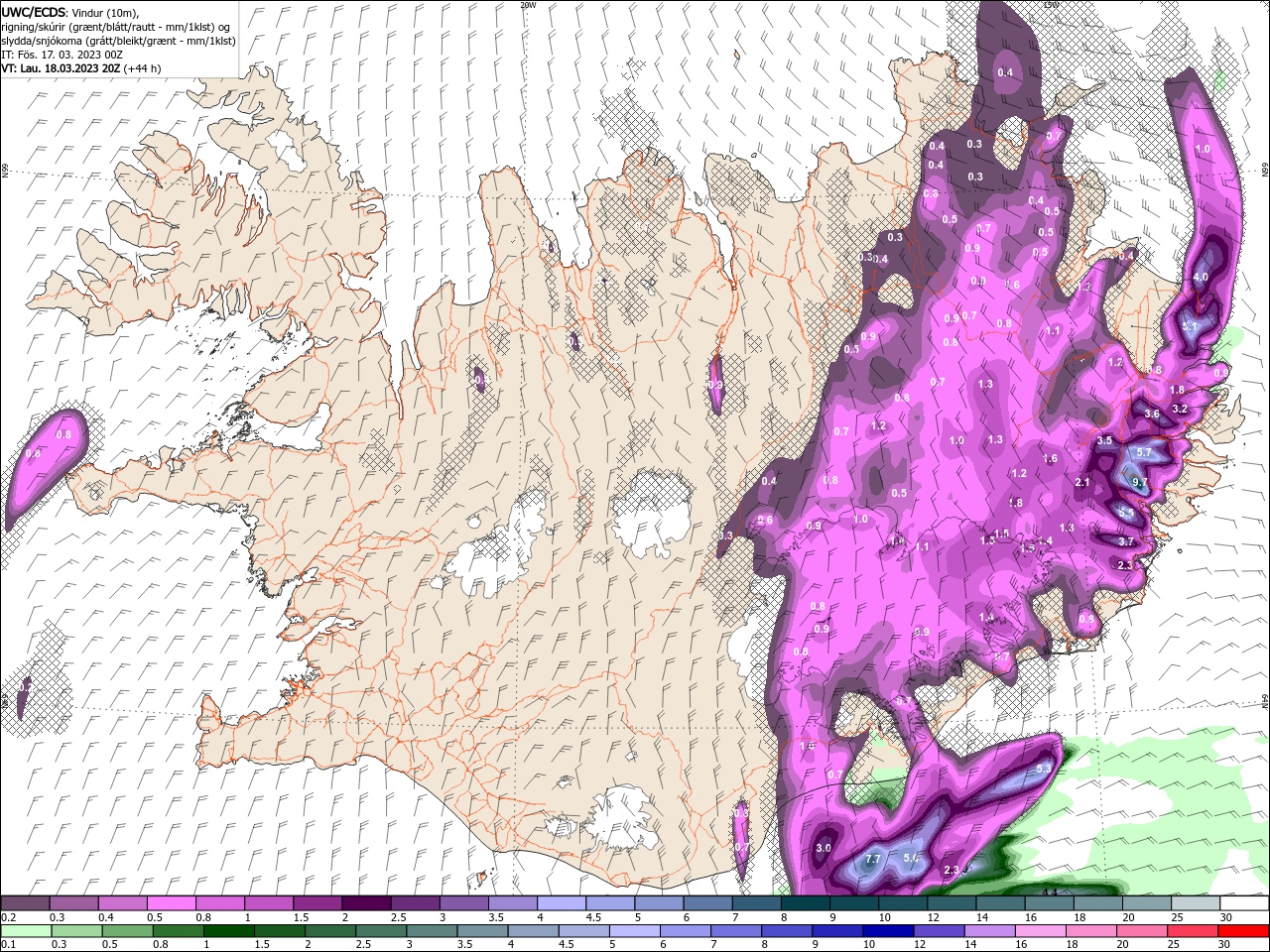Click the '5.1' precipitation value on the map

[1192, 326]
